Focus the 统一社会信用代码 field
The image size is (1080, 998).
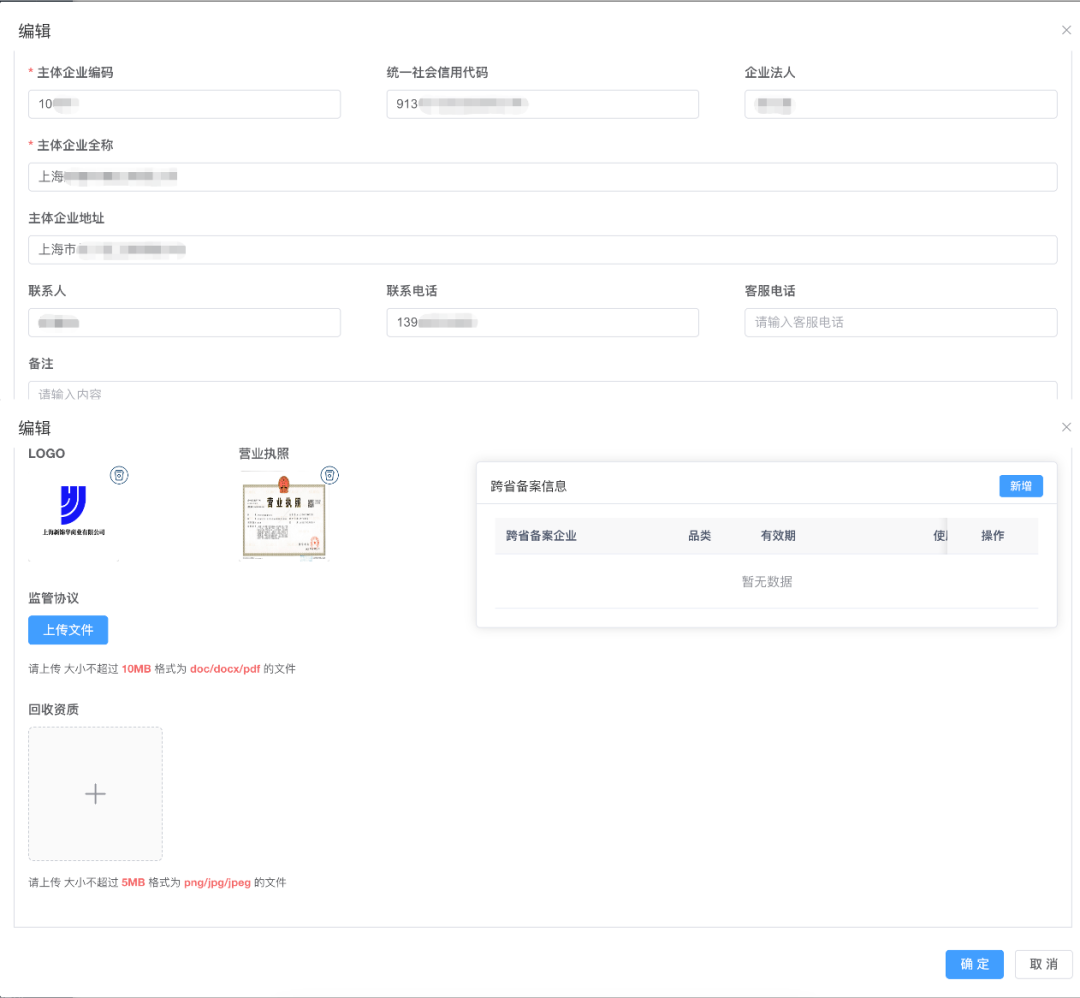(x=543, y=104)
